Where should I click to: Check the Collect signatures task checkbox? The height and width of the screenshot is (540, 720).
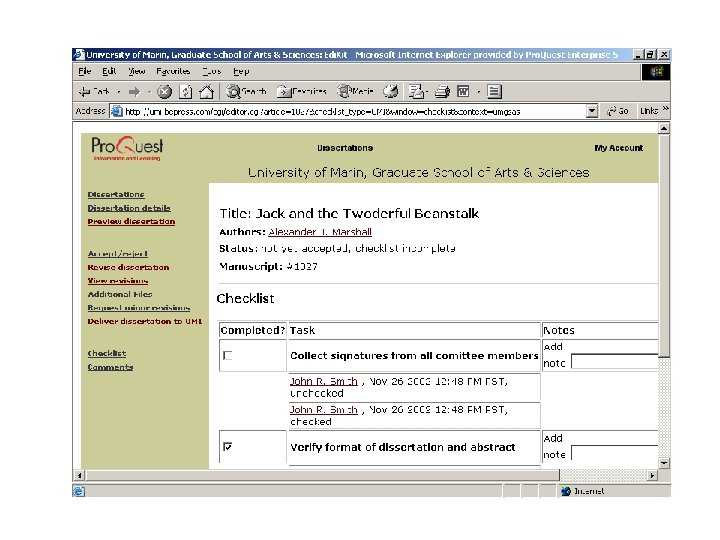click(x=227, y=355)
